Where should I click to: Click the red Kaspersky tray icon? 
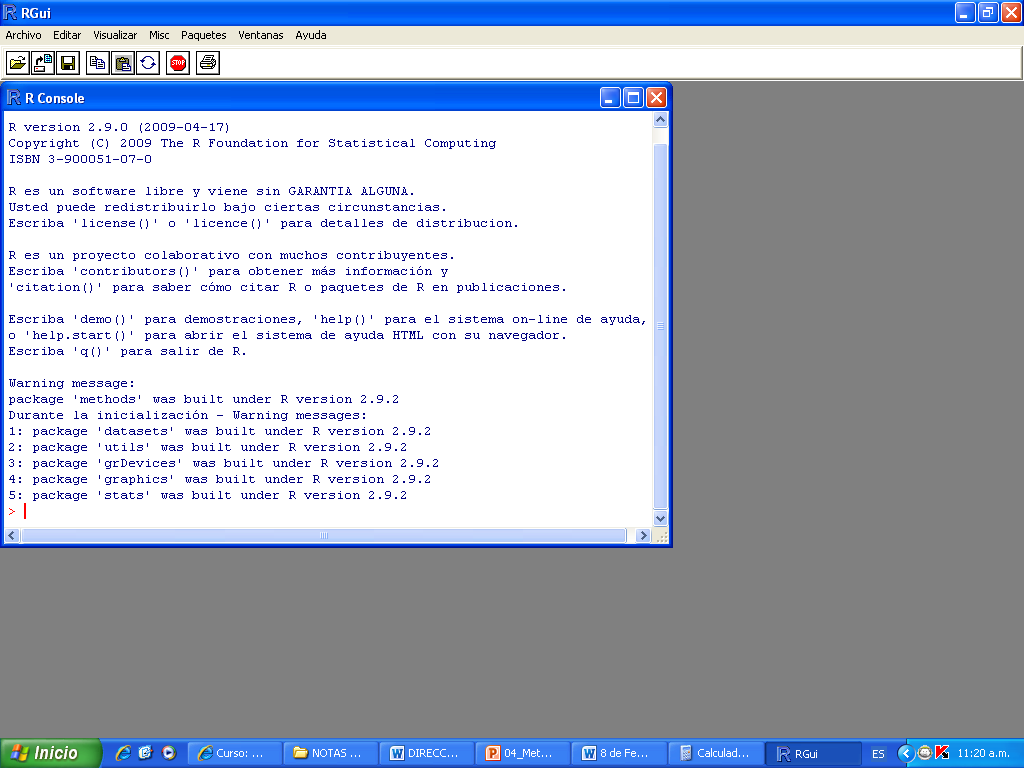coord(942,753)
